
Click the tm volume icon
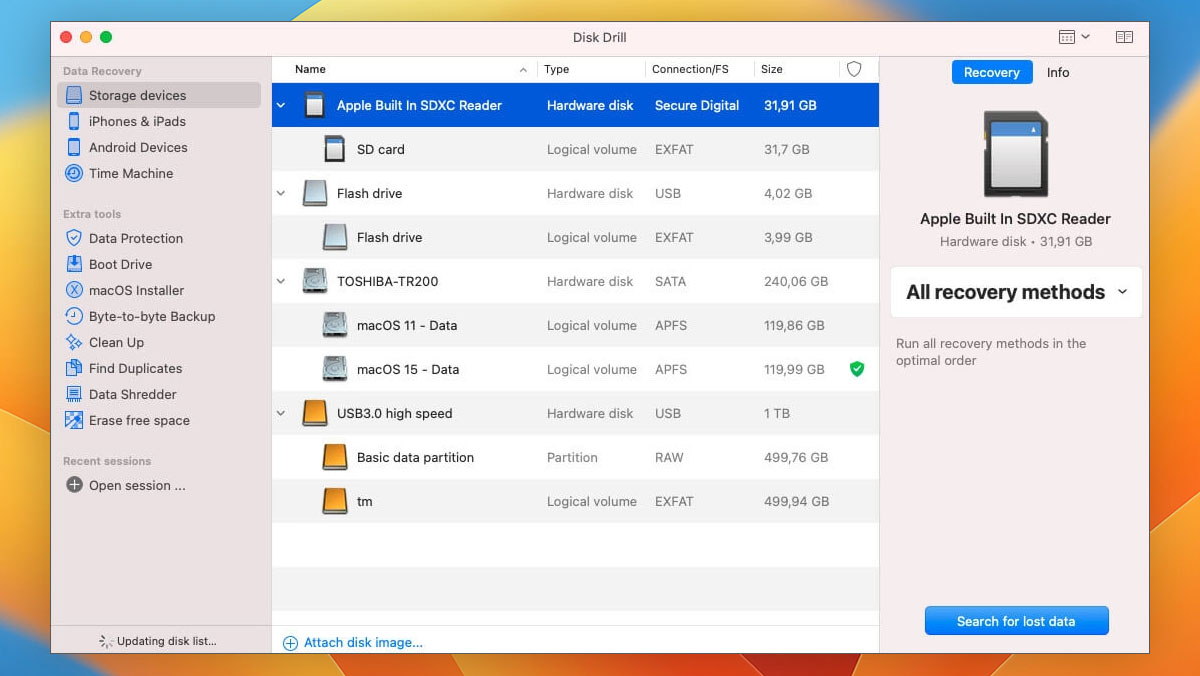[x=335, y=501]
